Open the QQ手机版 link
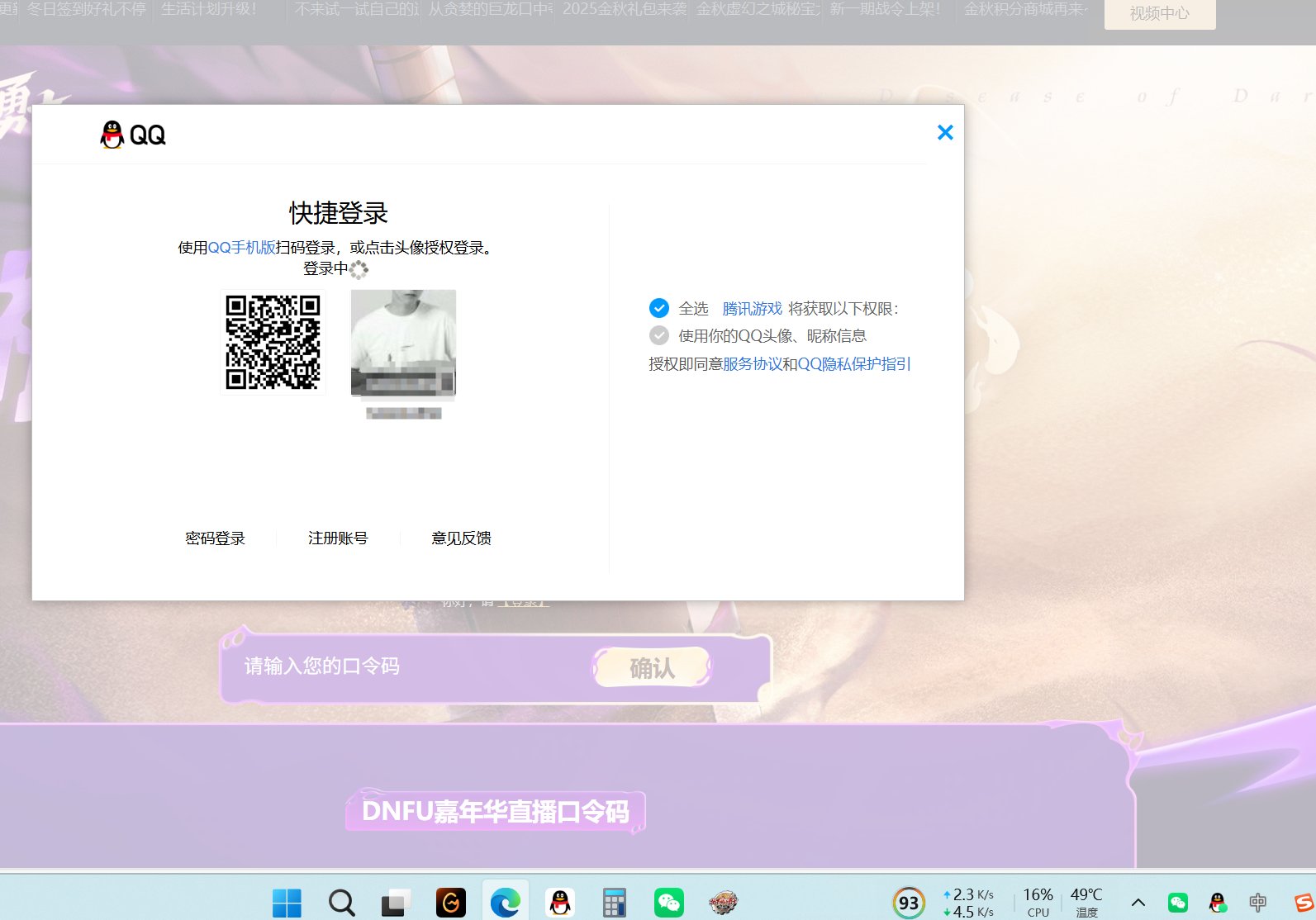Viewport: 1316px width, 920px height. (241, 248)
